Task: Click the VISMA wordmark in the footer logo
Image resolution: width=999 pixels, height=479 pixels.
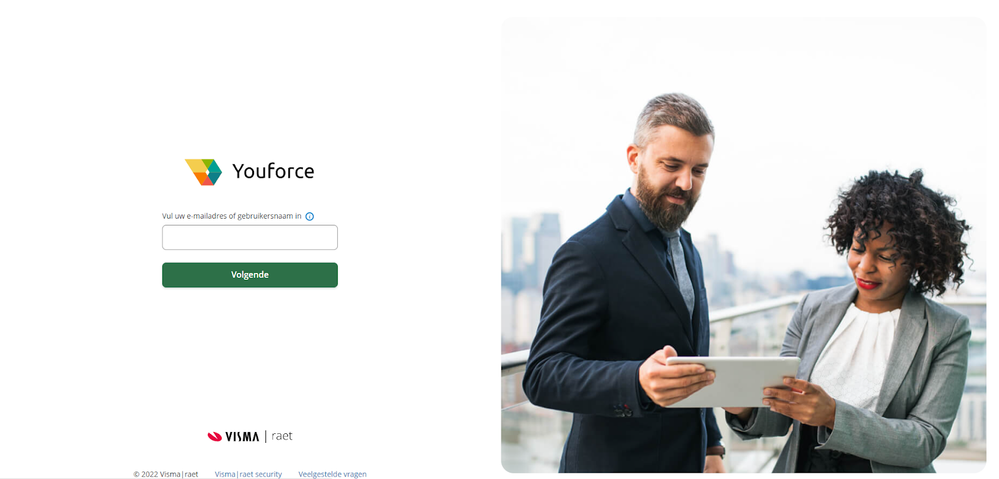Action: pyautogui.click(x=242, y=436)
